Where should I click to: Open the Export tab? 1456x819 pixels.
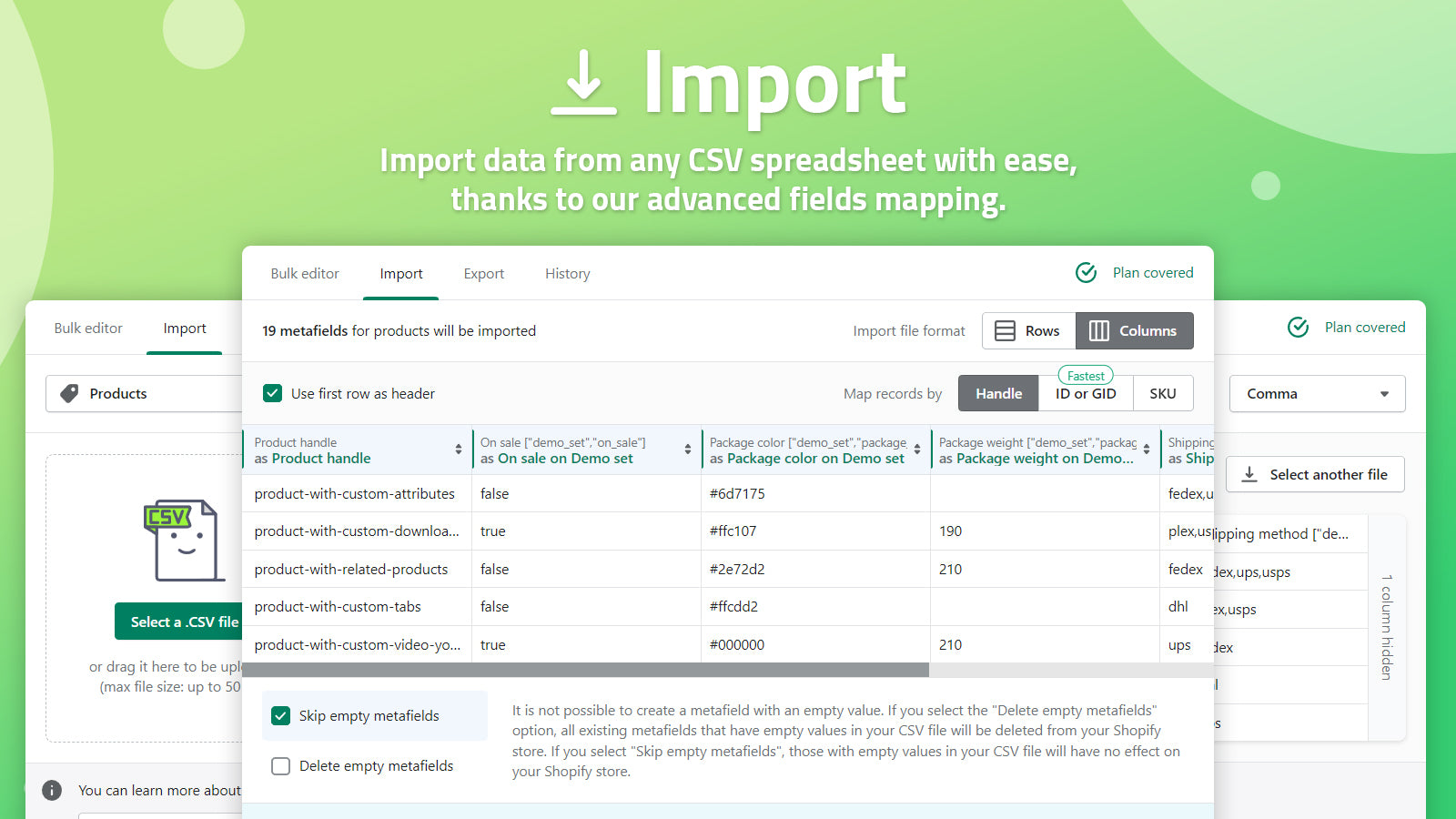[x=483, y=273]
